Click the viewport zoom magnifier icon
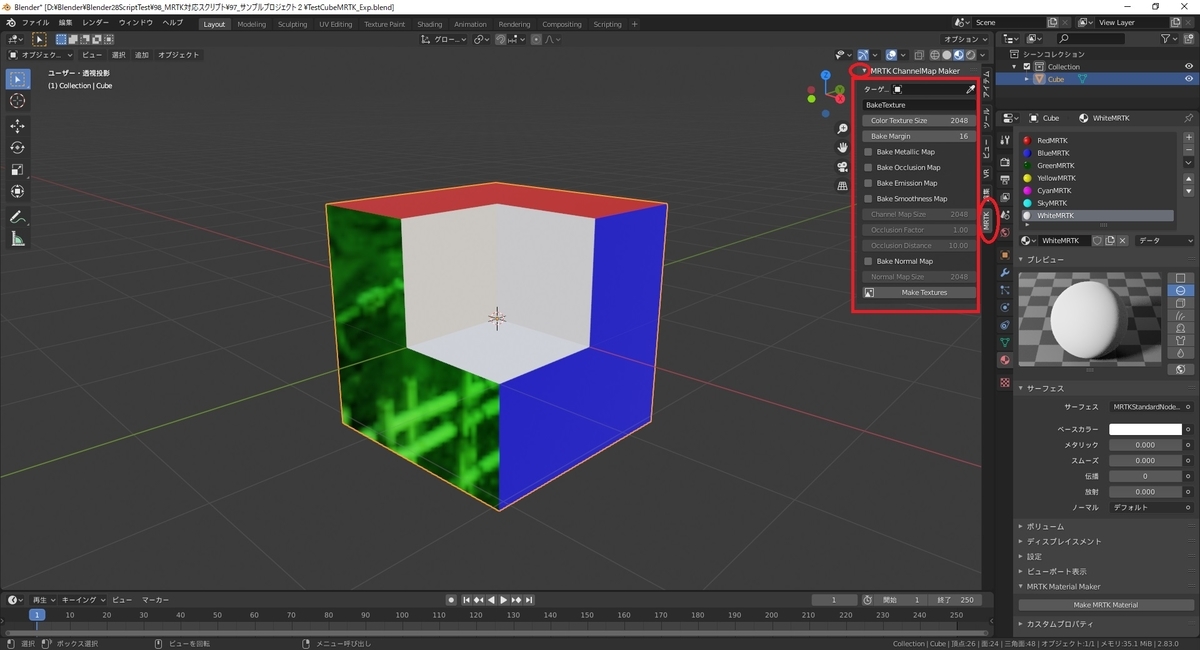 (843, 129)
